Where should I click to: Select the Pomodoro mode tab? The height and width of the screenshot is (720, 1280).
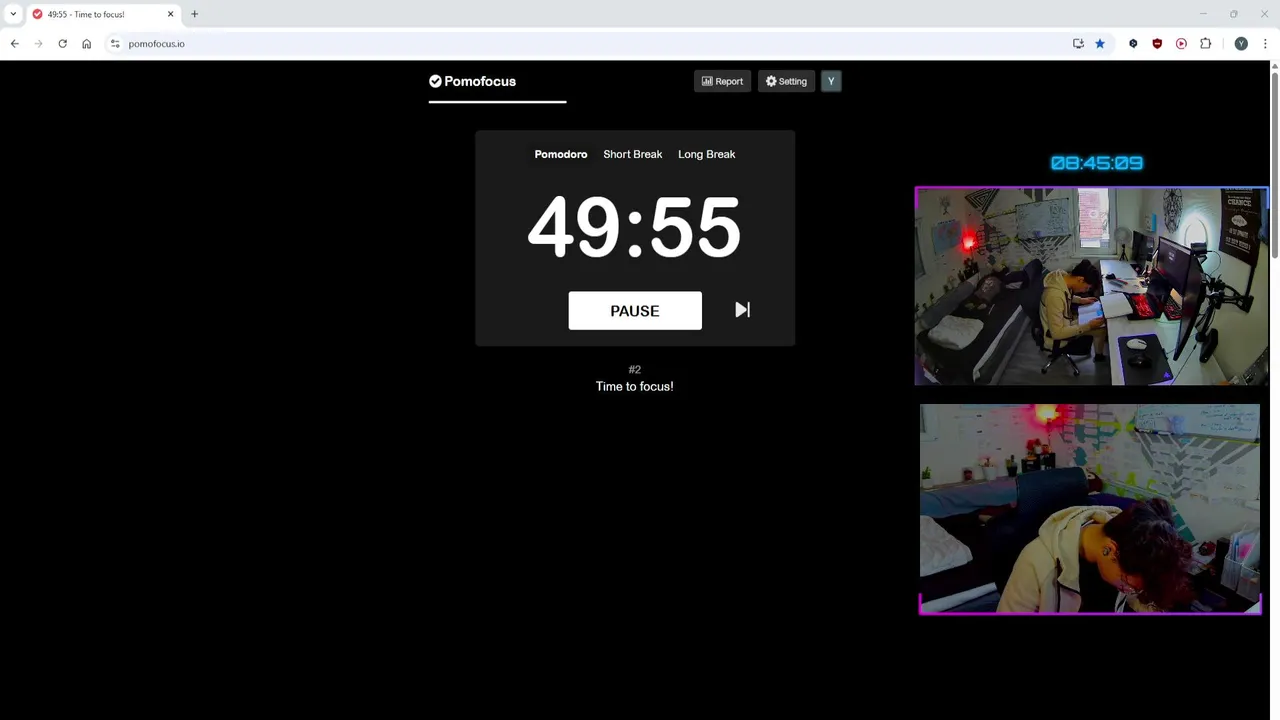pyautogui.click(x=560, y=154)
